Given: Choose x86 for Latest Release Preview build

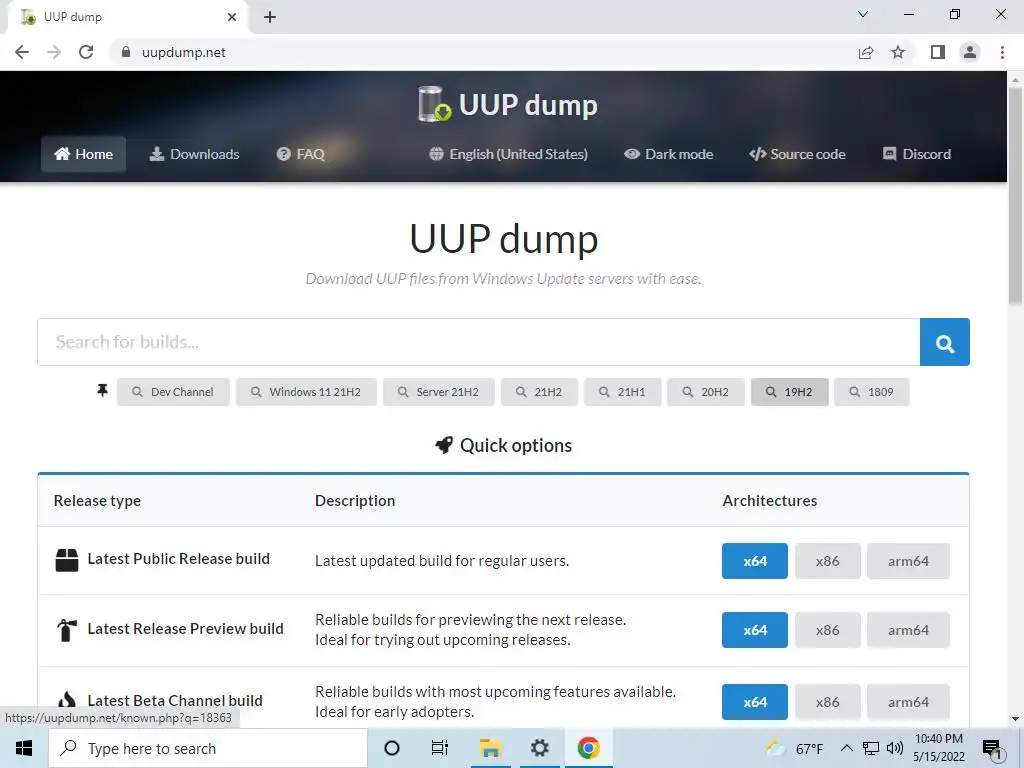Looking at the screenshot, I should pyautogui.click(x=827, y=630).
